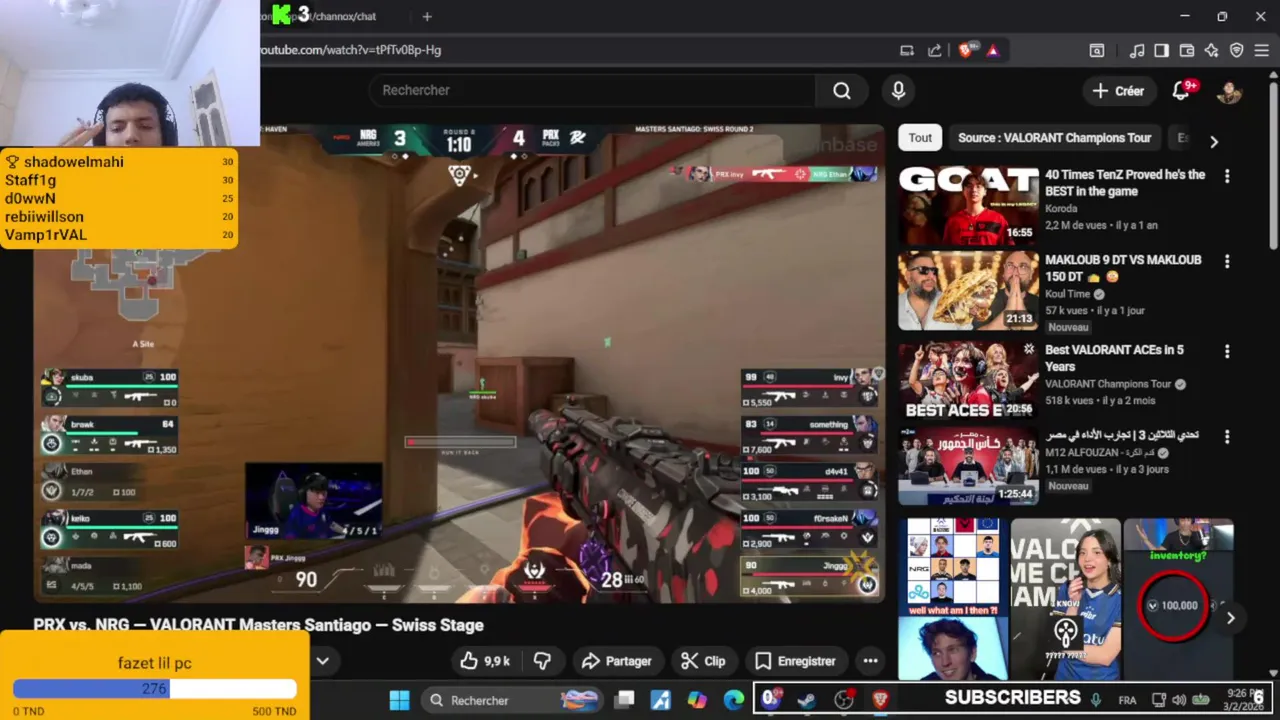This screenshot has width=1280, height=720.
Task: Click the install/cast screen icon in address bar
Action: (906, 50)
